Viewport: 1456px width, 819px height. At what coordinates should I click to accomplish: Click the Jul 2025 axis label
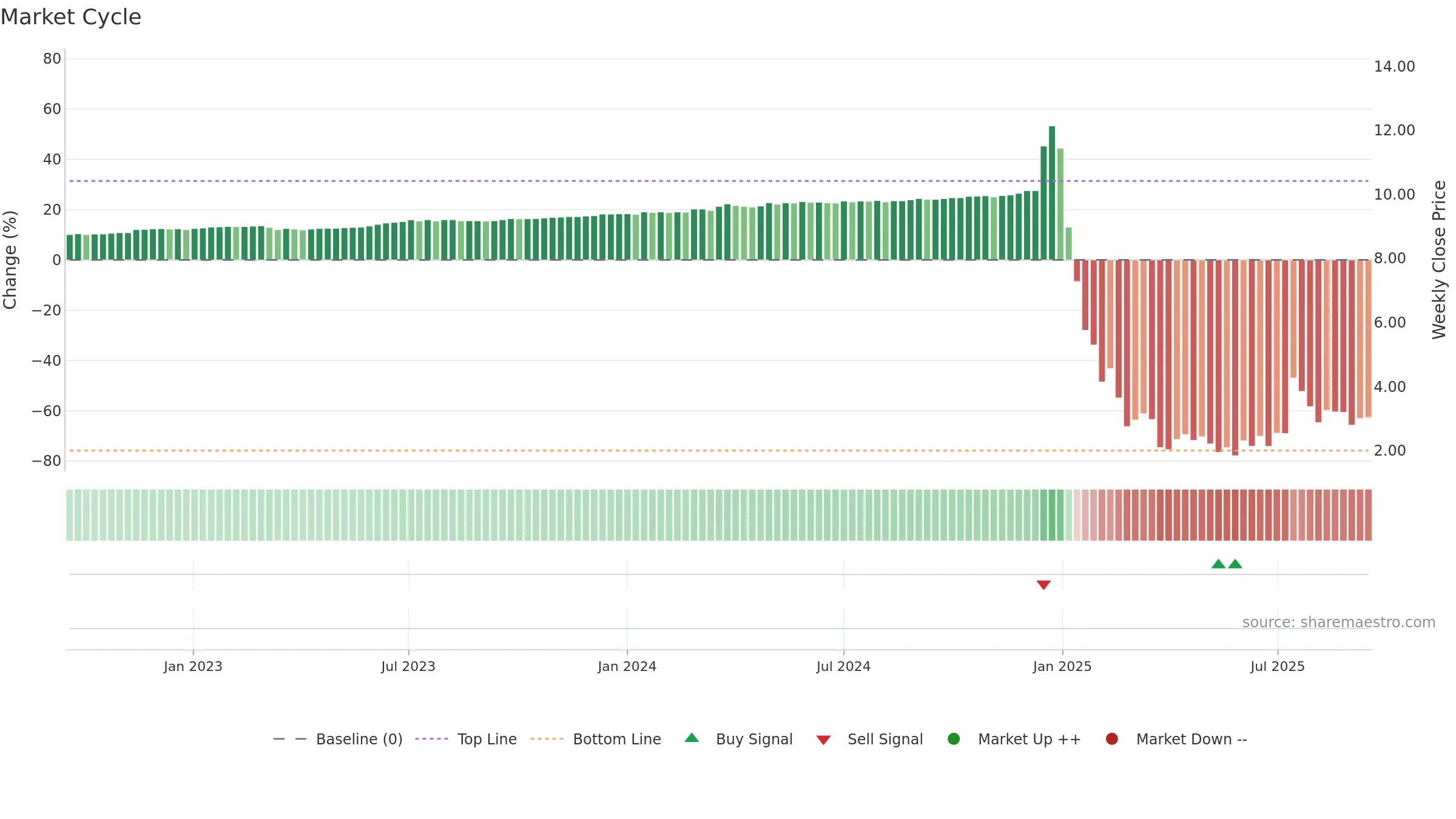click(1278, 666)
